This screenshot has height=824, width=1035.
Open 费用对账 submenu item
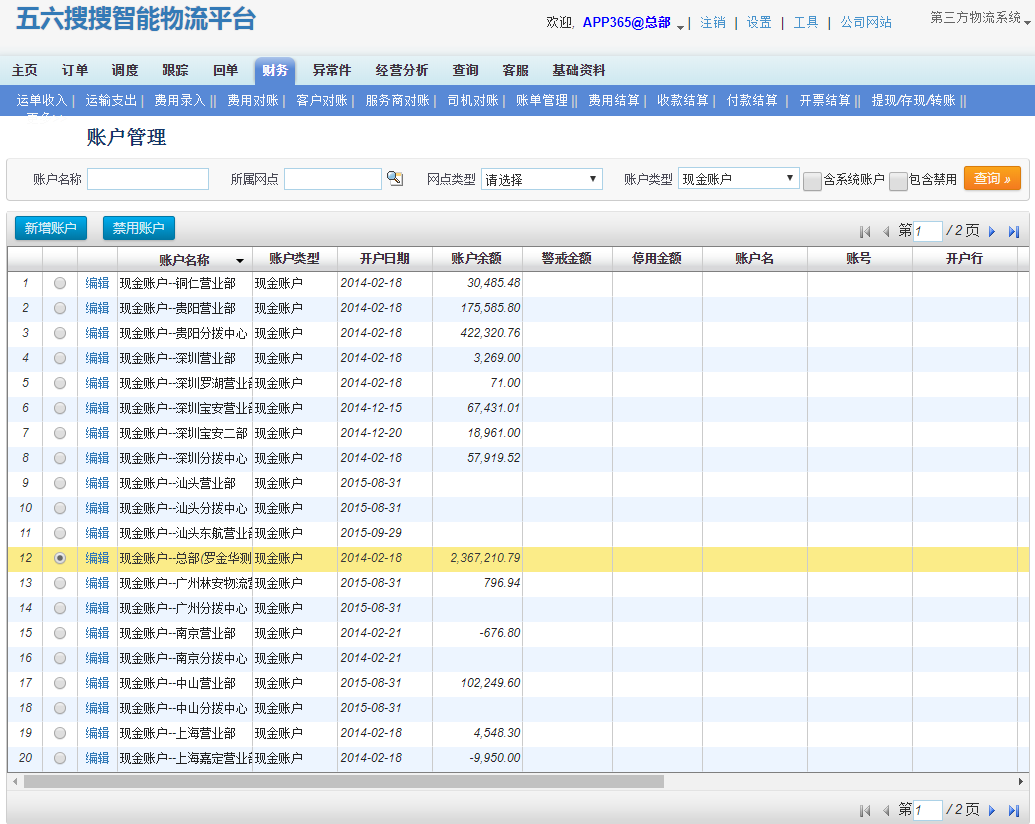click(x=253, y=100)
